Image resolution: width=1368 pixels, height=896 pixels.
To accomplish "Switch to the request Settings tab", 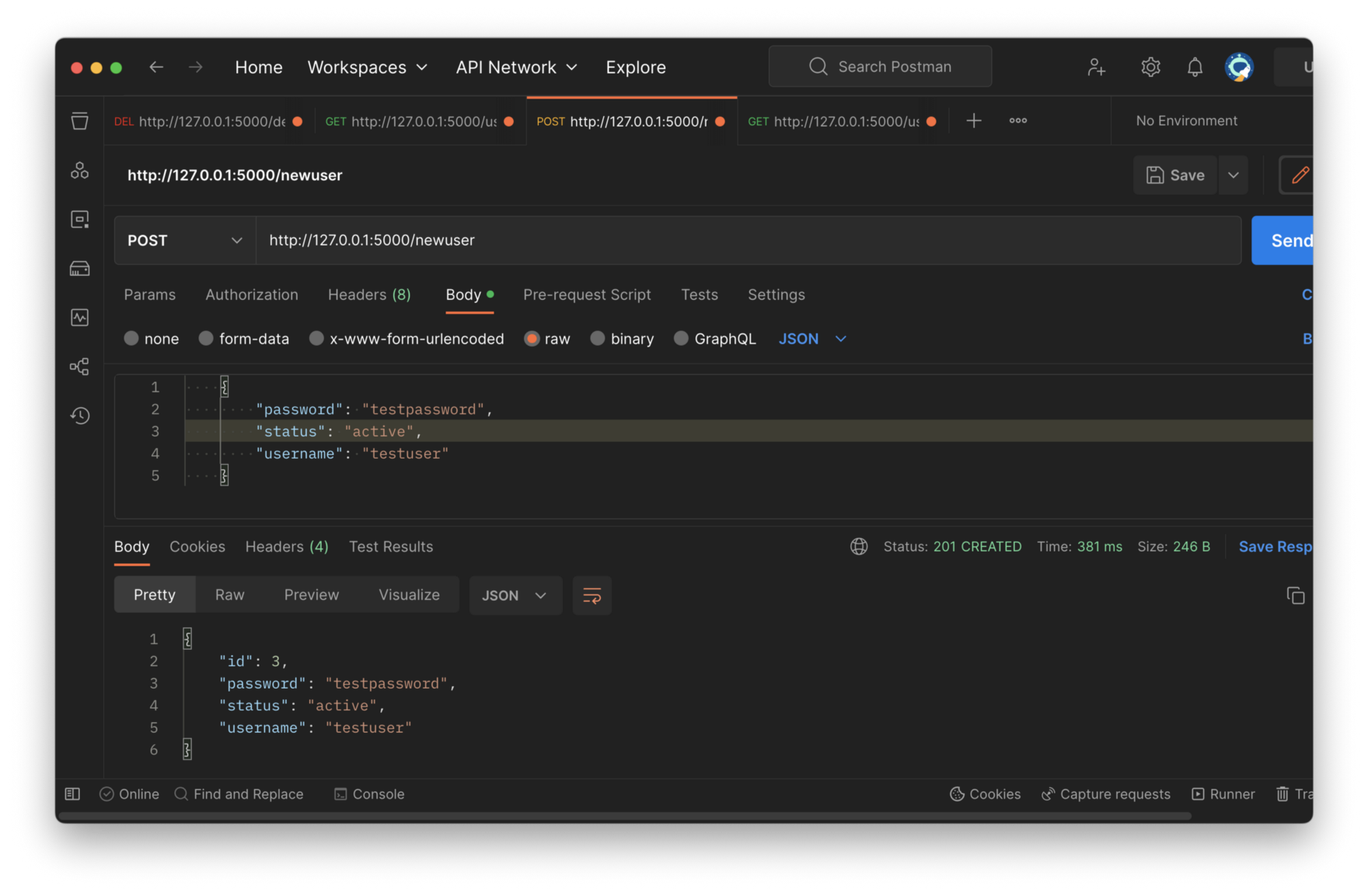I will click(x=776, y=295).
